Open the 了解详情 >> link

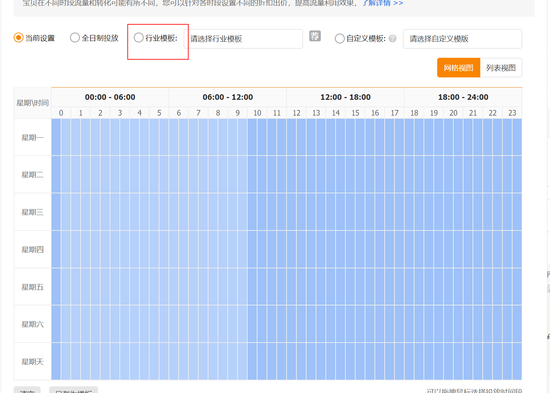[383, 3]
